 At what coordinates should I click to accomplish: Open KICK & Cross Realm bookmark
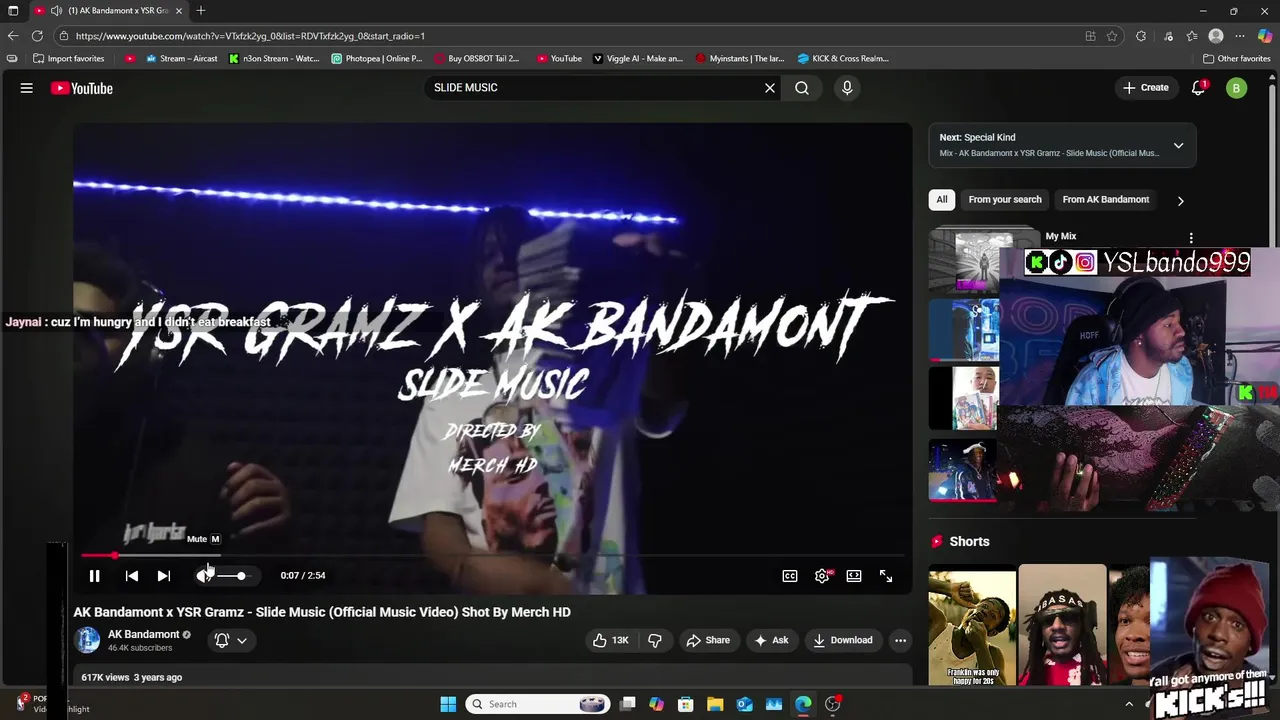pyautogui.click(x=843, y=58)
